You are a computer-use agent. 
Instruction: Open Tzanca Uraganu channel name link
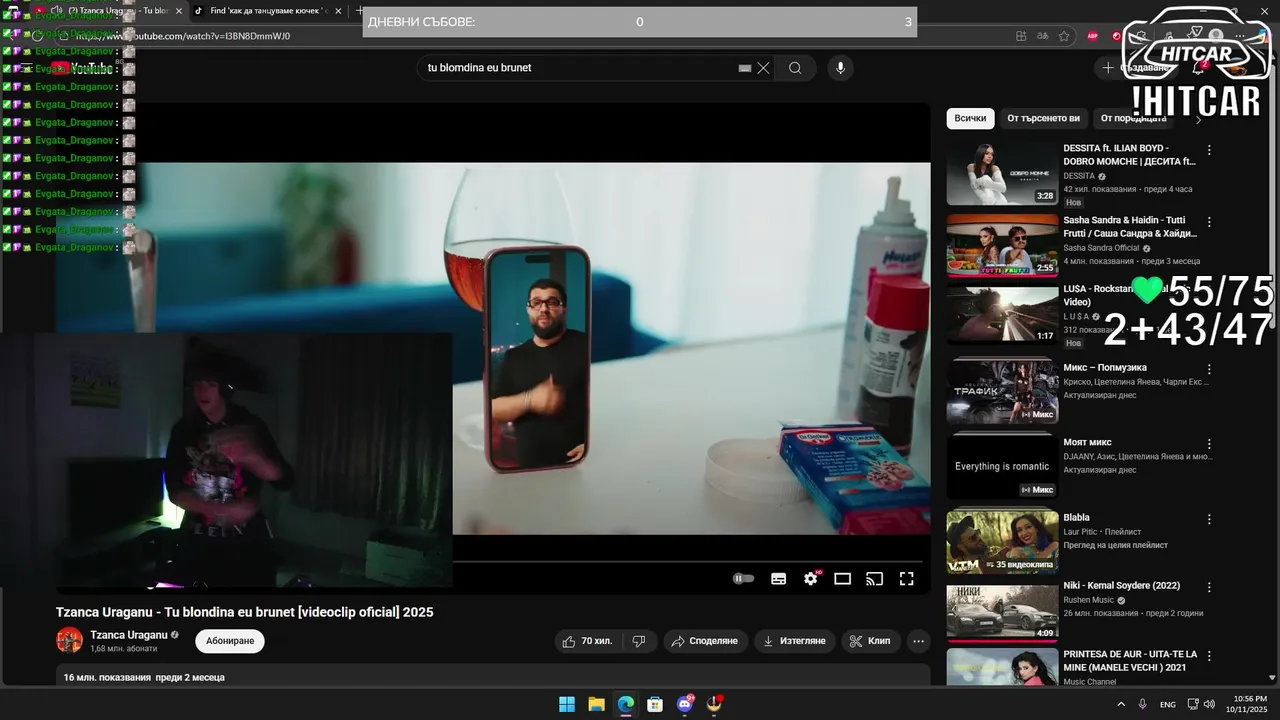128,635
